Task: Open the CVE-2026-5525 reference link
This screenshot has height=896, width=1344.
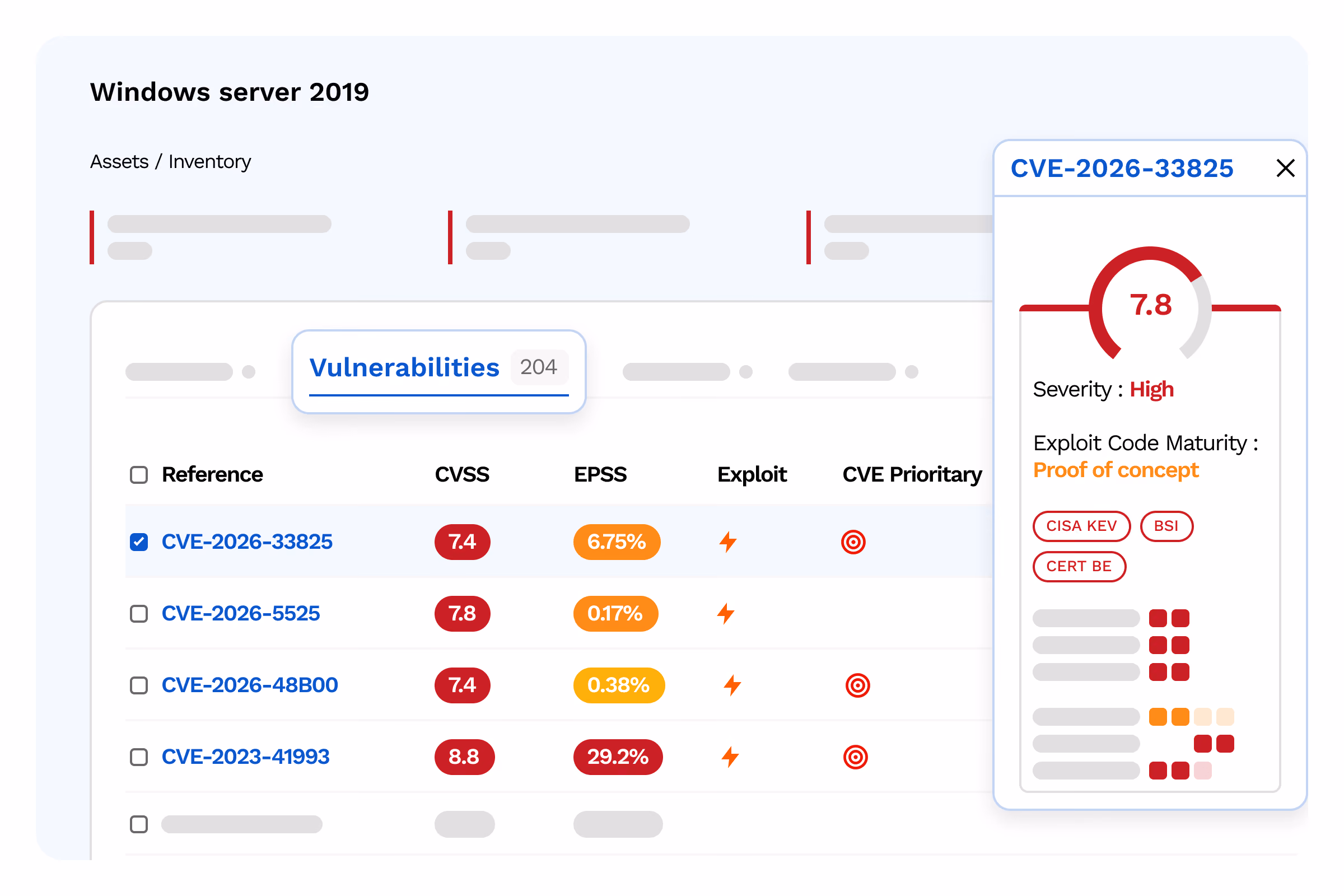Action: [241, 614]
